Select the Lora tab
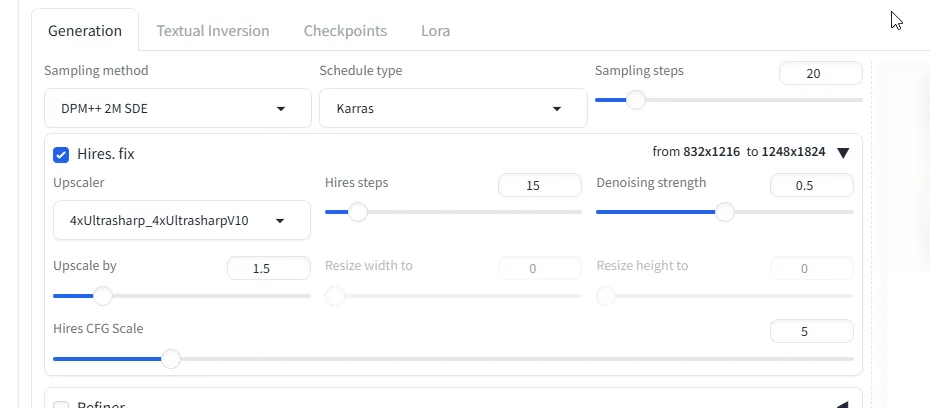Viewport: 930px width, 408px height. click(435, 31)
